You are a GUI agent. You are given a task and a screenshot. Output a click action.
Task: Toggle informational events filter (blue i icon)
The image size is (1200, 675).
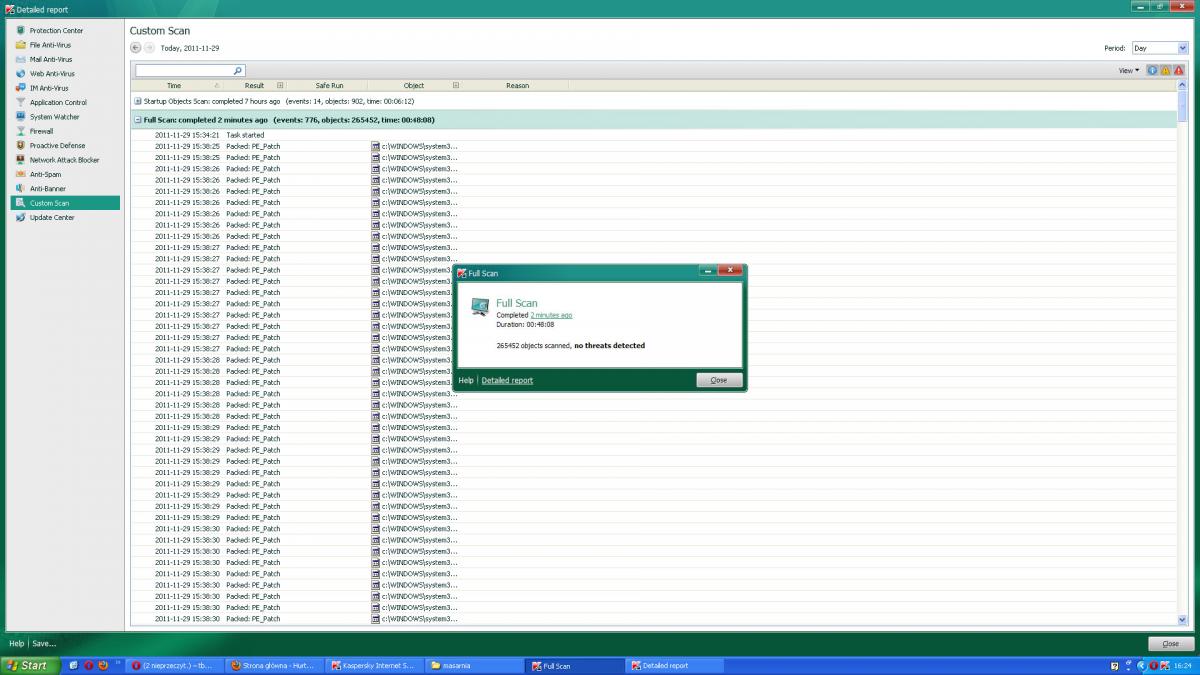(x=1152, y=70)
